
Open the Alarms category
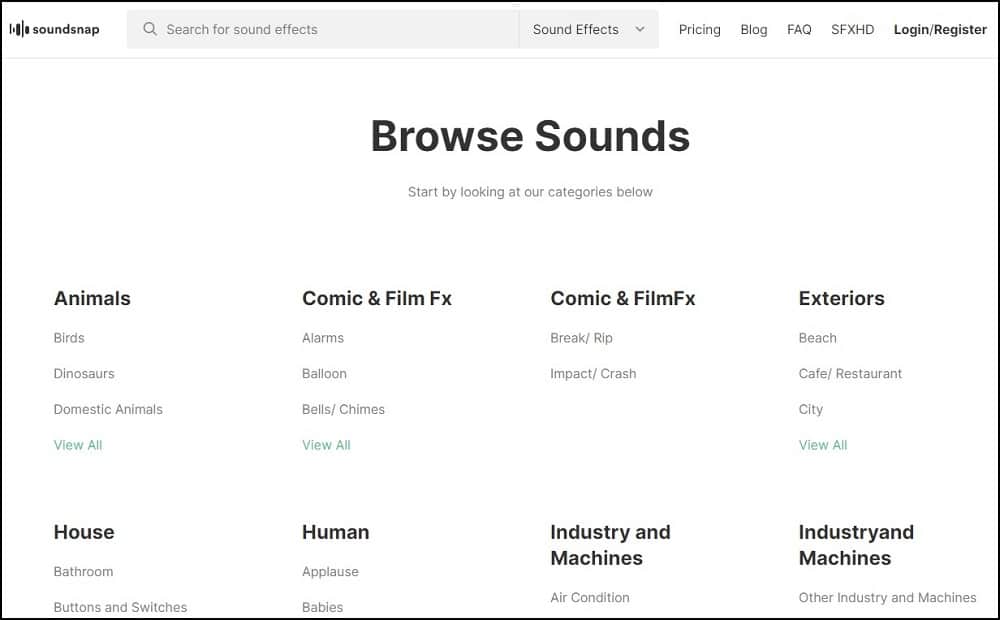pyautogui.click(x=323, y=338)
